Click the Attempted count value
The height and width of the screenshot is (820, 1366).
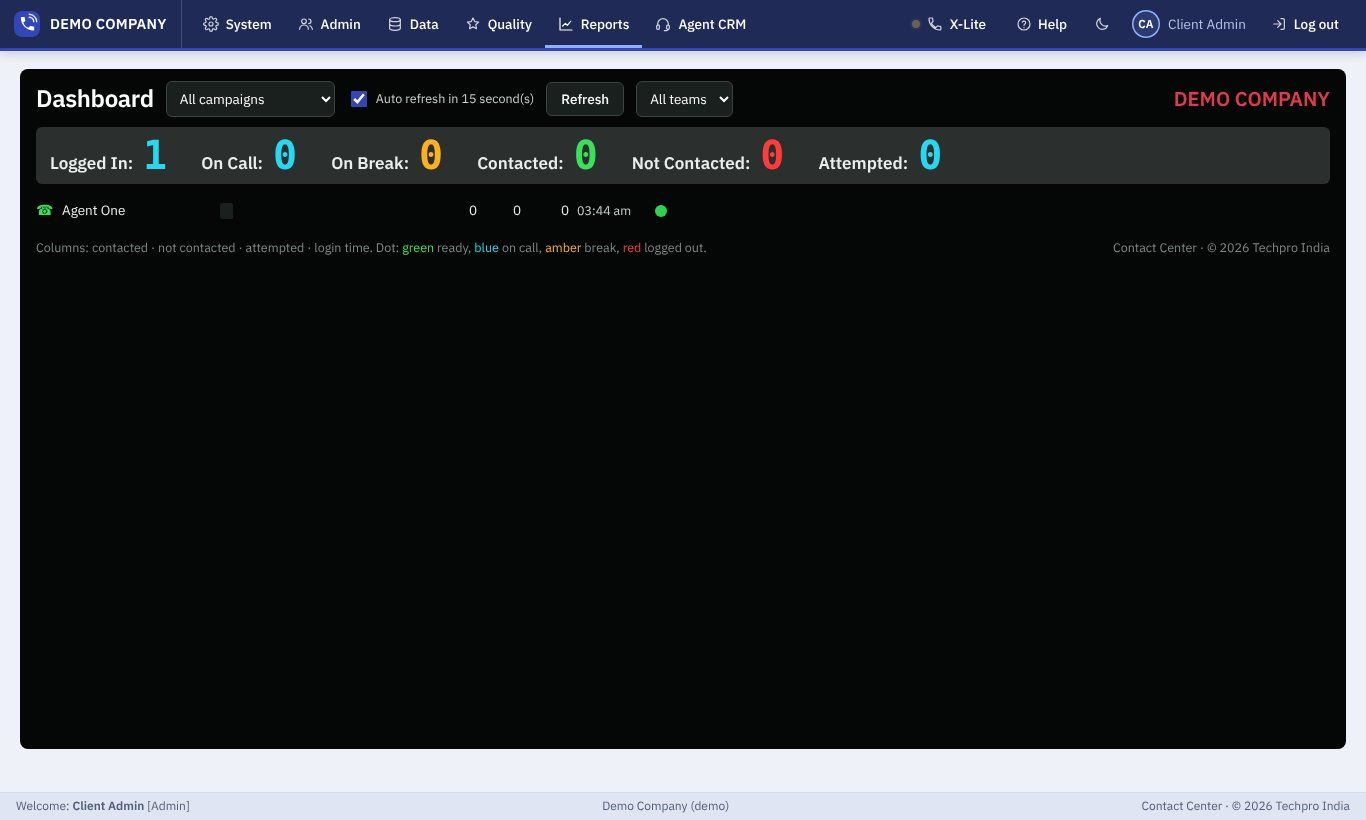point(930,155)
